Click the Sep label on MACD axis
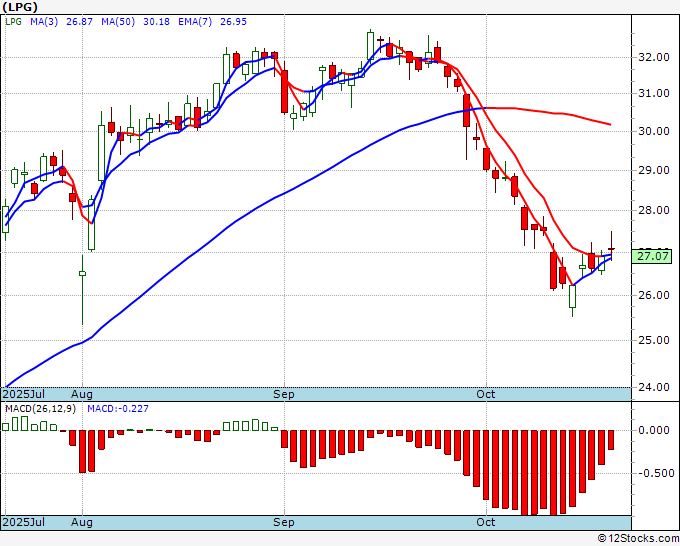Screen dimensions: 680x546 click(x=284, y=522)
